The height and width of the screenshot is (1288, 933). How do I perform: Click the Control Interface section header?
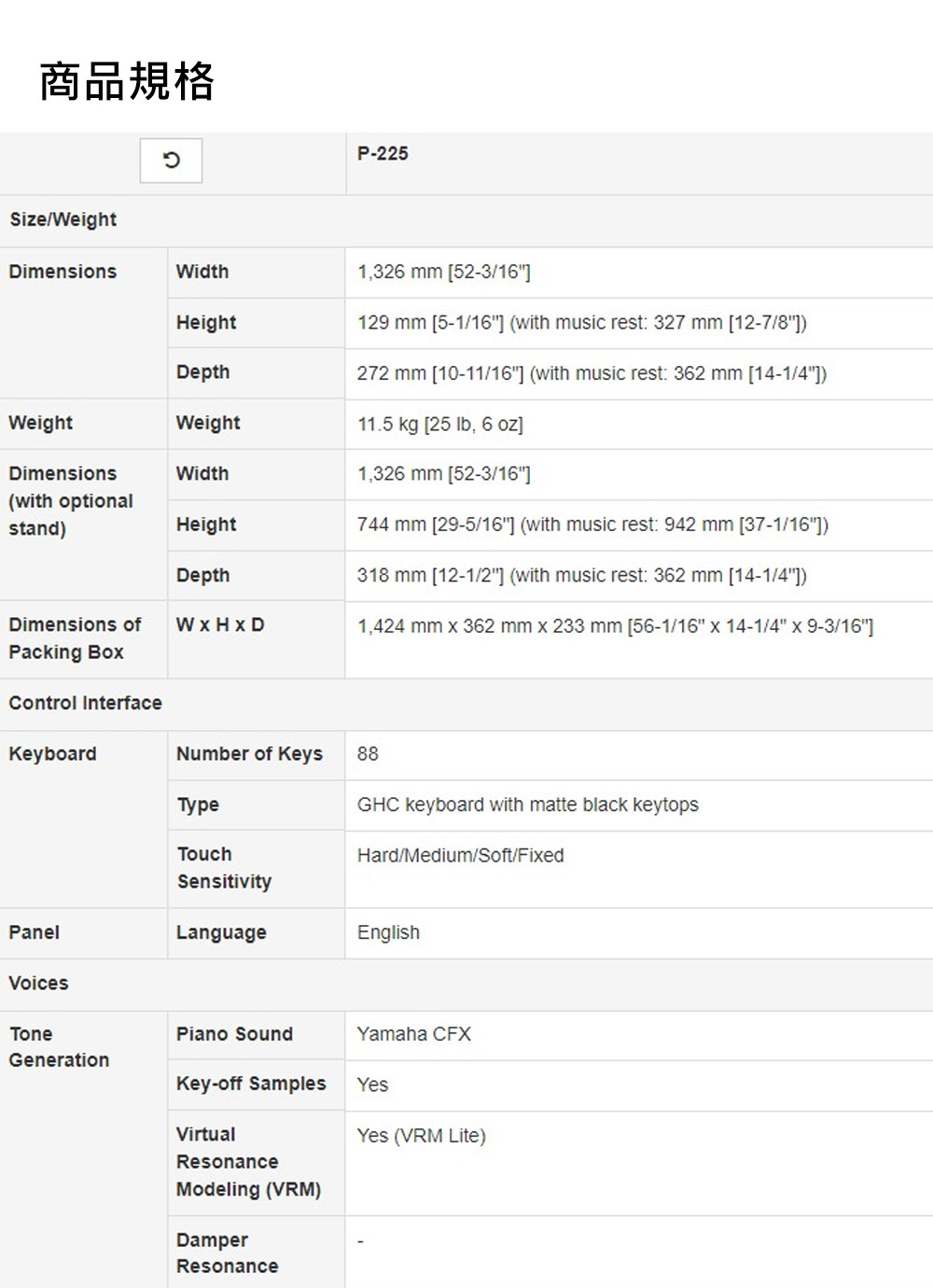85,703
